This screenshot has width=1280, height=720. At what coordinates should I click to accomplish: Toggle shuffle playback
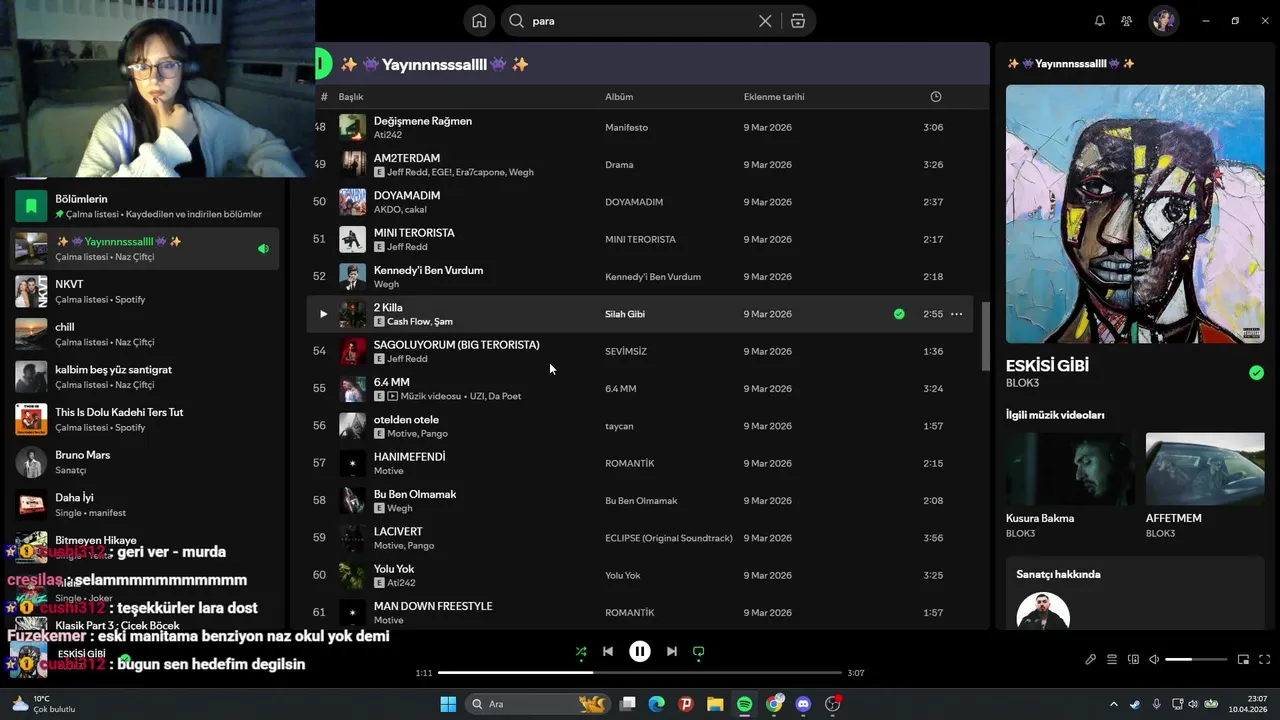click(x=581, y=652)
